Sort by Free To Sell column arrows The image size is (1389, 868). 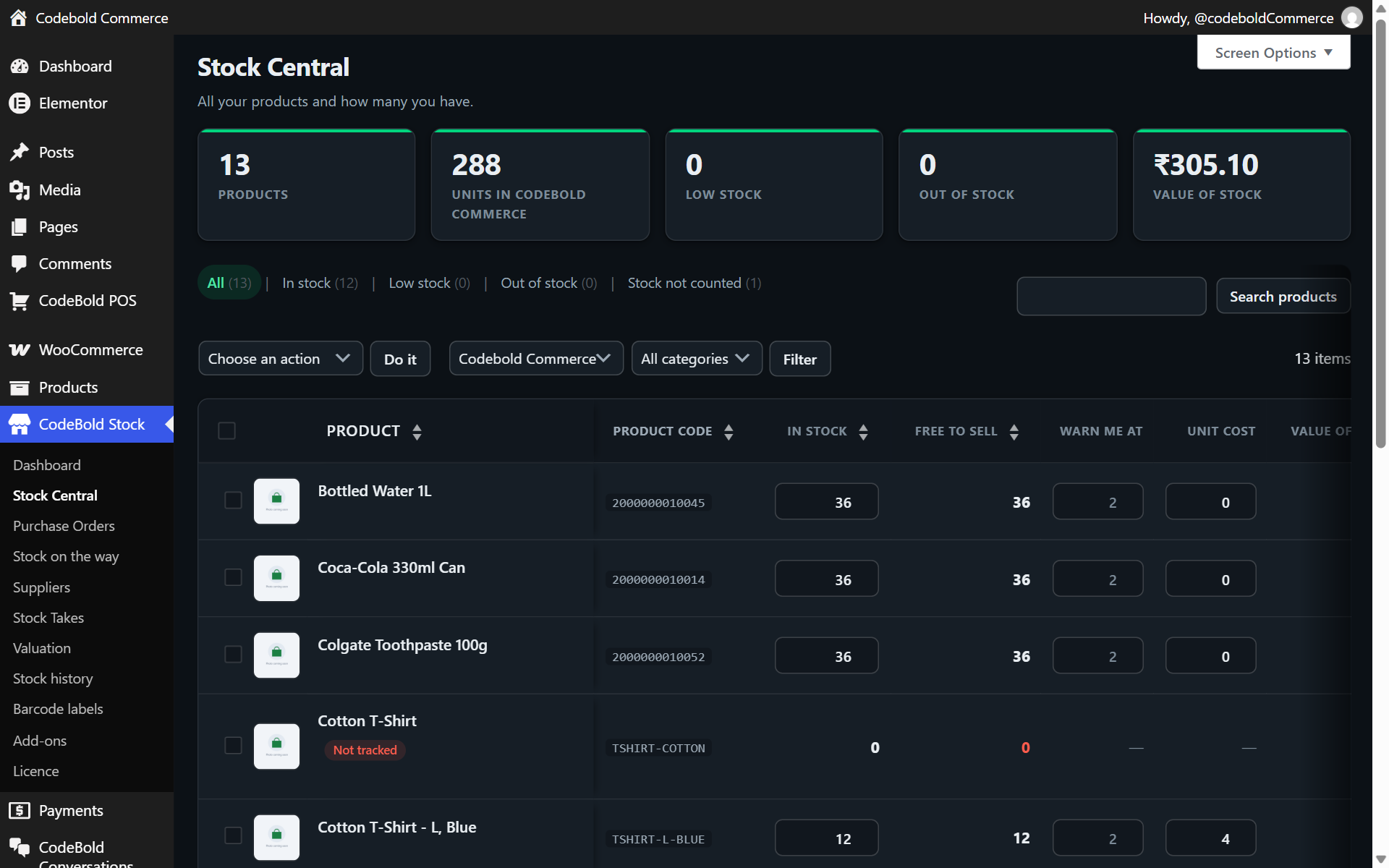(1014, 432)
